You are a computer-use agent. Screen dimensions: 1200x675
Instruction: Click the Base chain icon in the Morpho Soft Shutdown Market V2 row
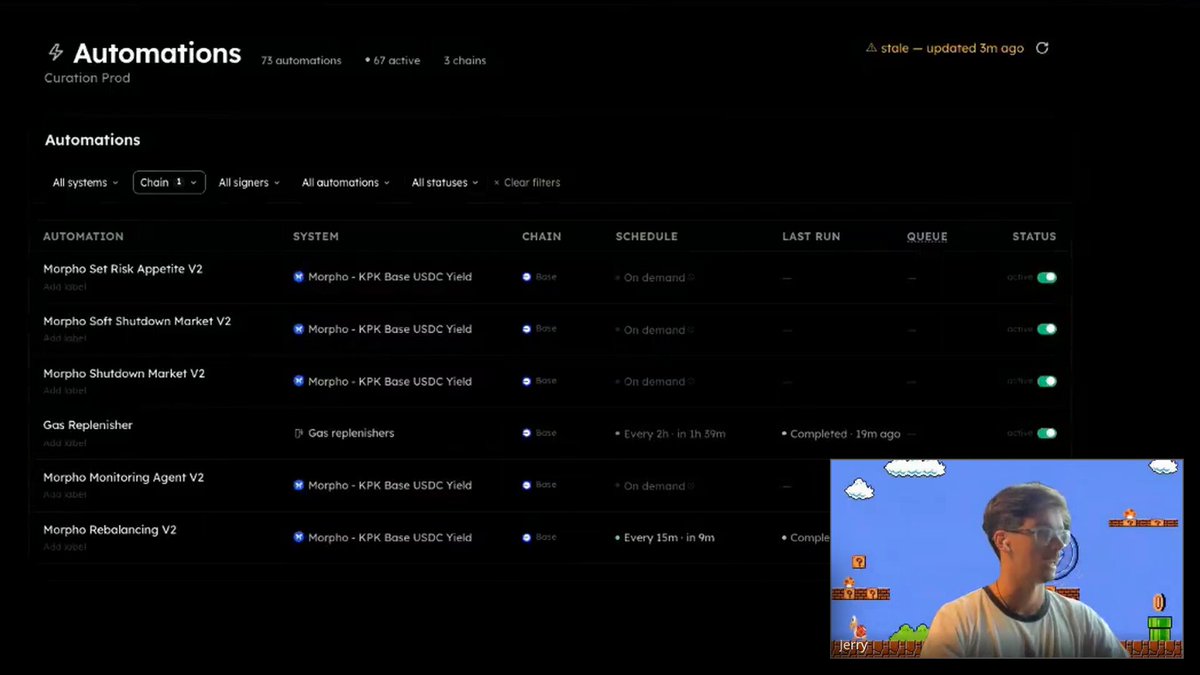click(527, 329)
